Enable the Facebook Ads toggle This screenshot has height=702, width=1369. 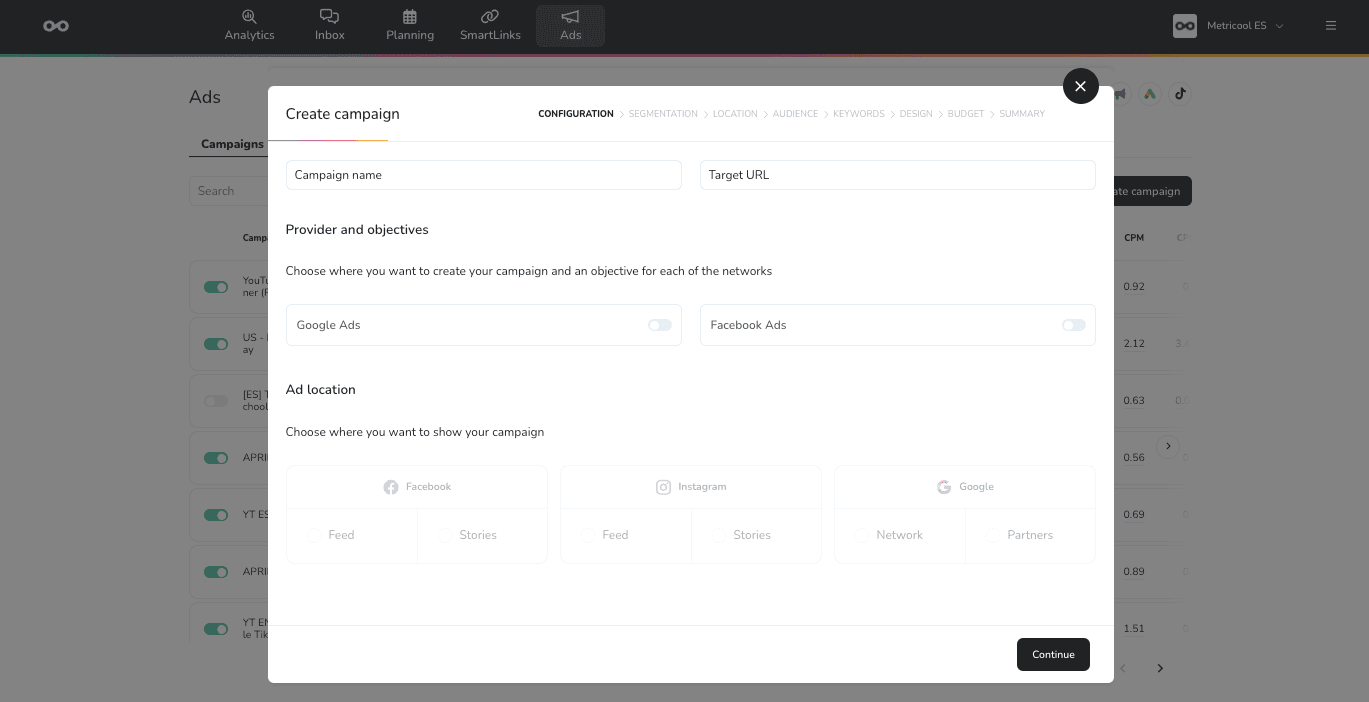(x=1073, y=325)
